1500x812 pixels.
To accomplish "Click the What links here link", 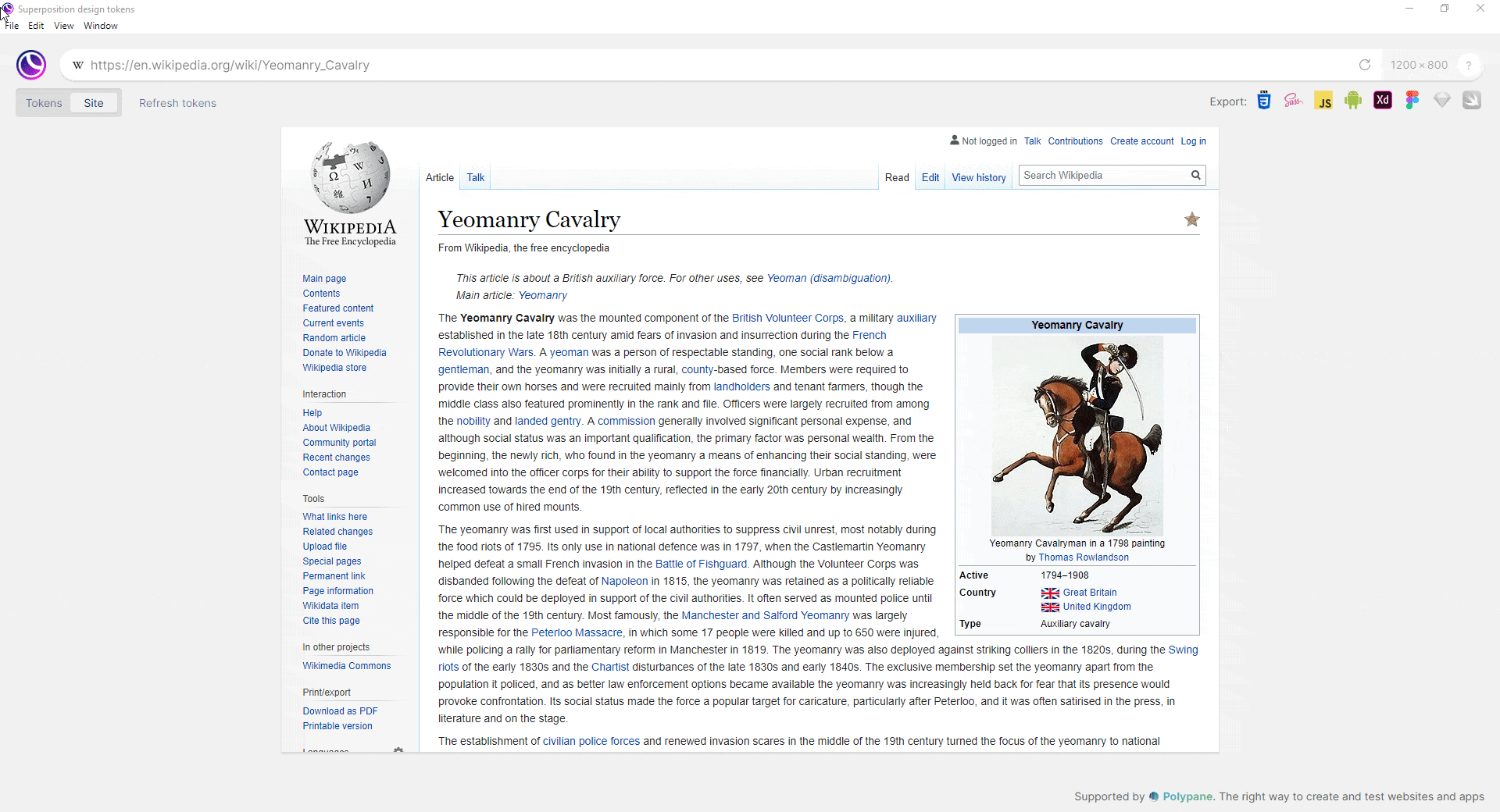I will point(335,517).
